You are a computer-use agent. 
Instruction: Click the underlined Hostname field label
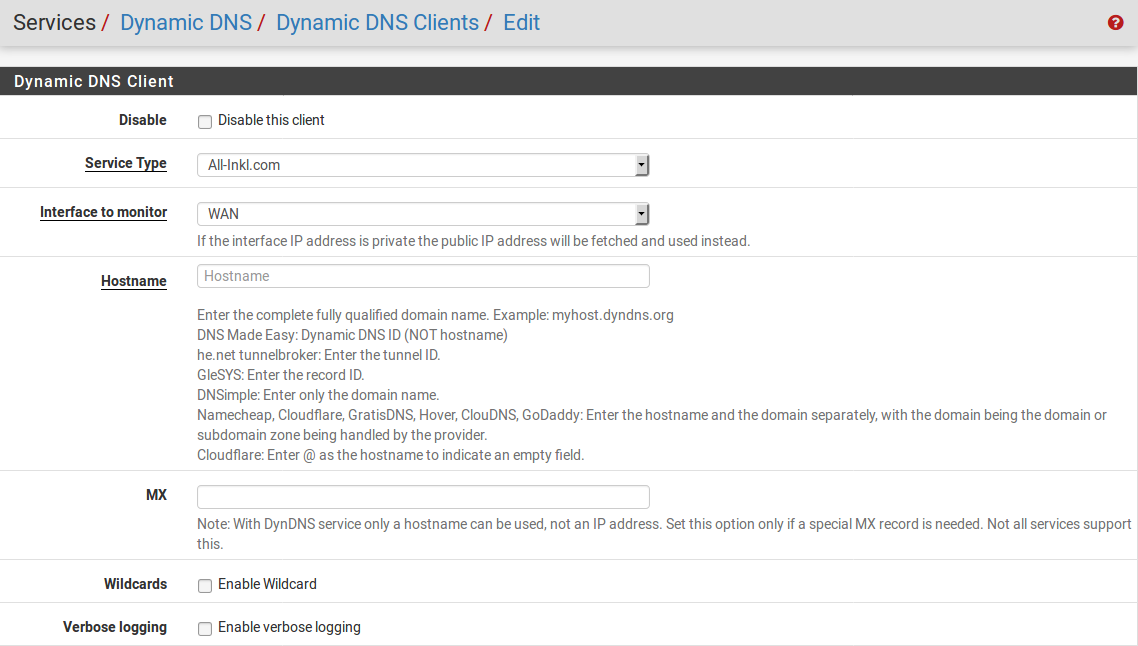(134, 281)
